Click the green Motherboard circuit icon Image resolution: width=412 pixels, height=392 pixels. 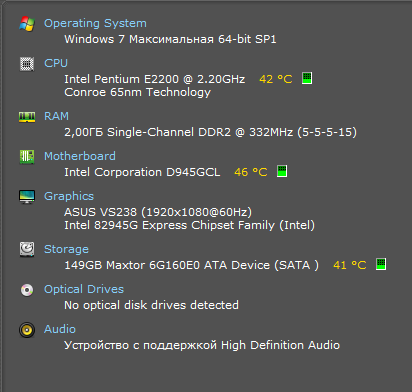click(27, 157)
